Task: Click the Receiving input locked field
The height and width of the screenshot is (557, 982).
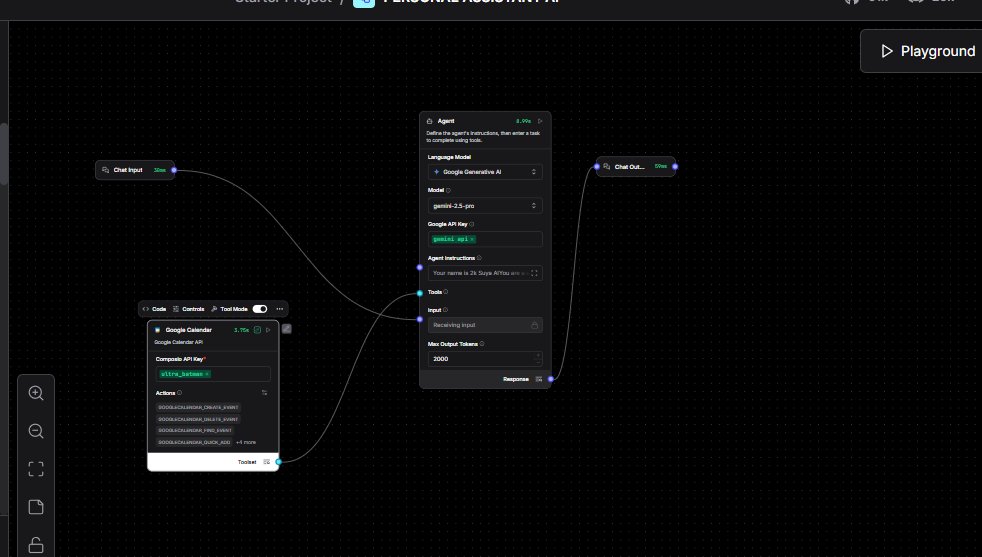Action: (485, 325)
